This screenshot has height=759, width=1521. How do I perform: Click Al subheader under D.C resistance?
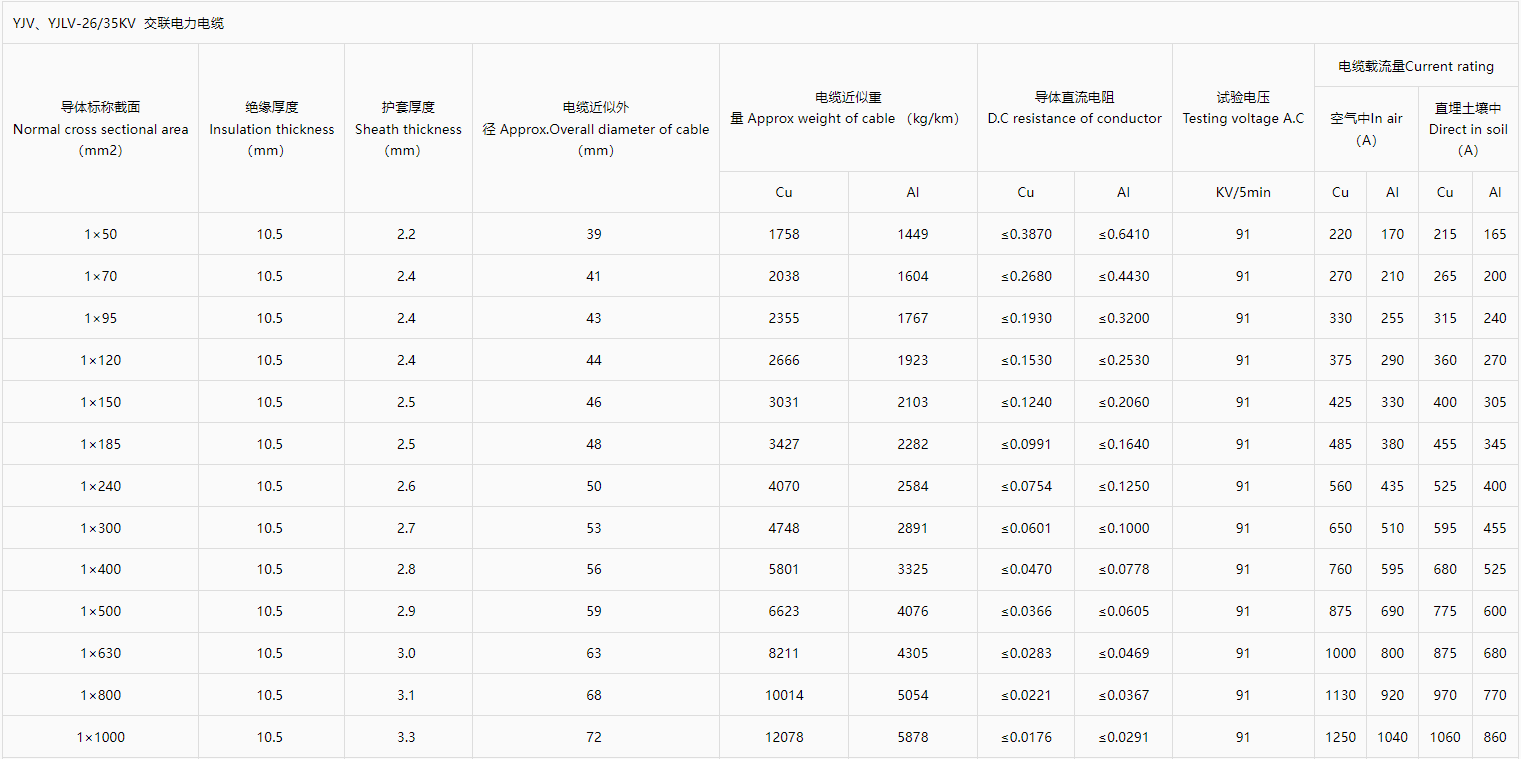(1123, 192)
